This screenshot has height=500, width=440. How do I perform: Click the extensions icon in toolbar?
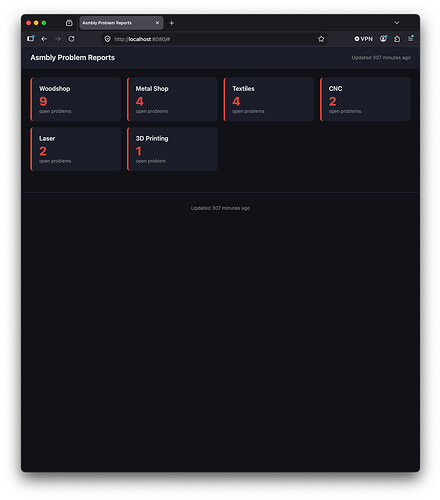[397, 39]
